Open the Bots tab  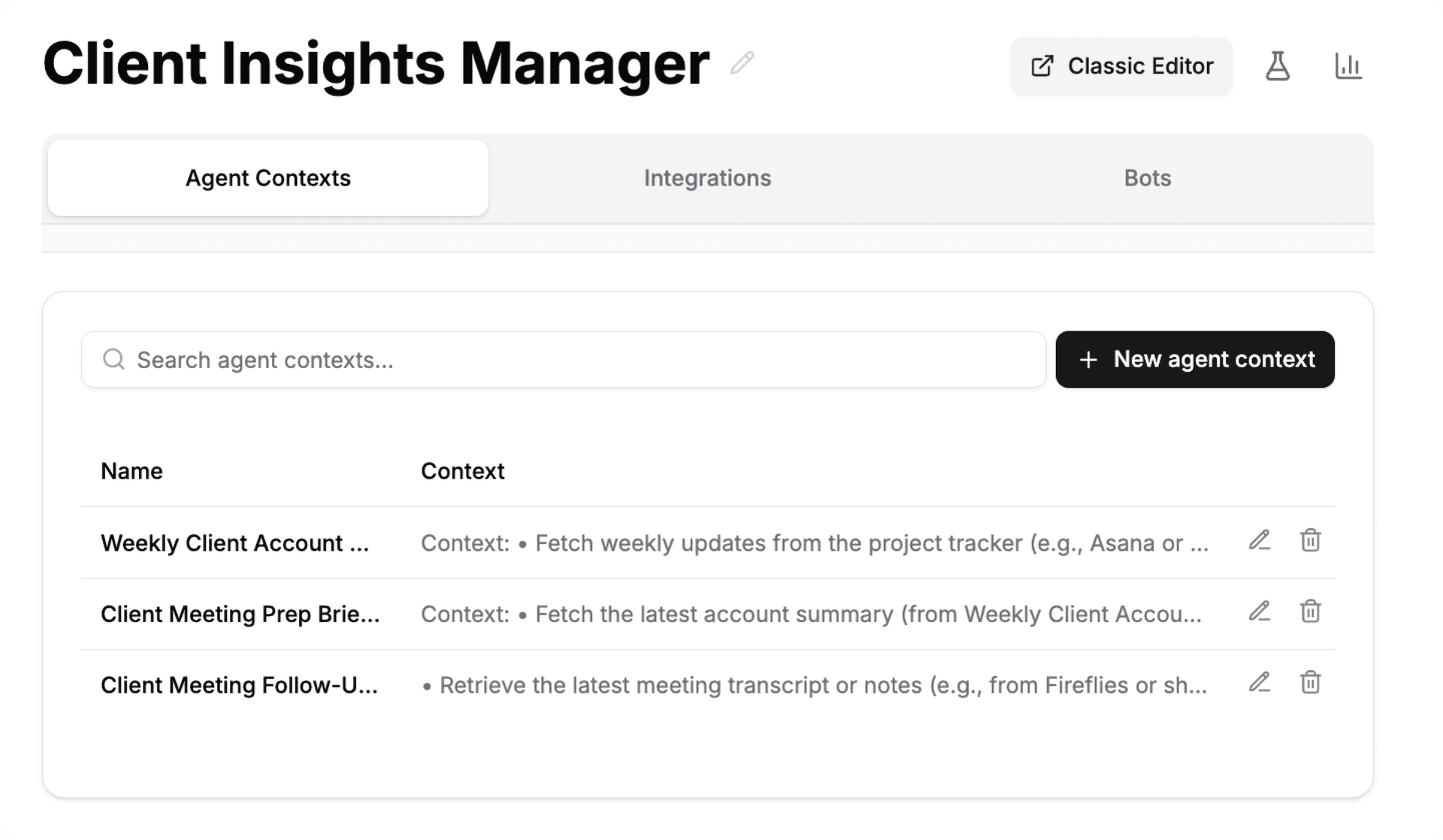click(1147, 178)
